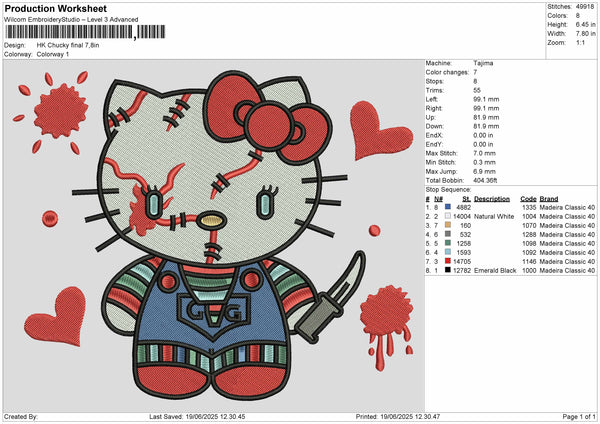Screen dimensions: 600x424
Task: Click Madeira Classic 40 brand in row 1
Action: click(567, 207)
